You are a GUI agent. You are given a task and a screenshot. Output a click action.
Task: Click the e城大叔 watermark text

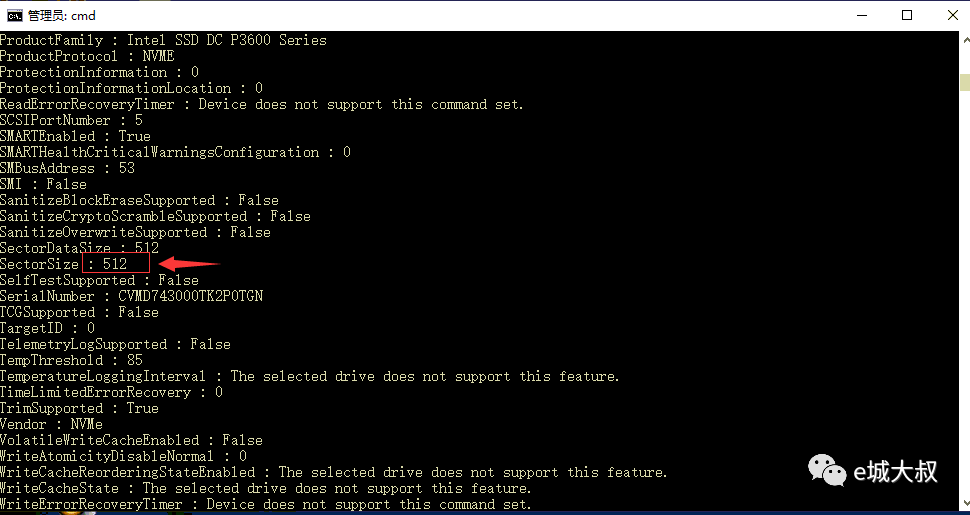pos(895,472)
